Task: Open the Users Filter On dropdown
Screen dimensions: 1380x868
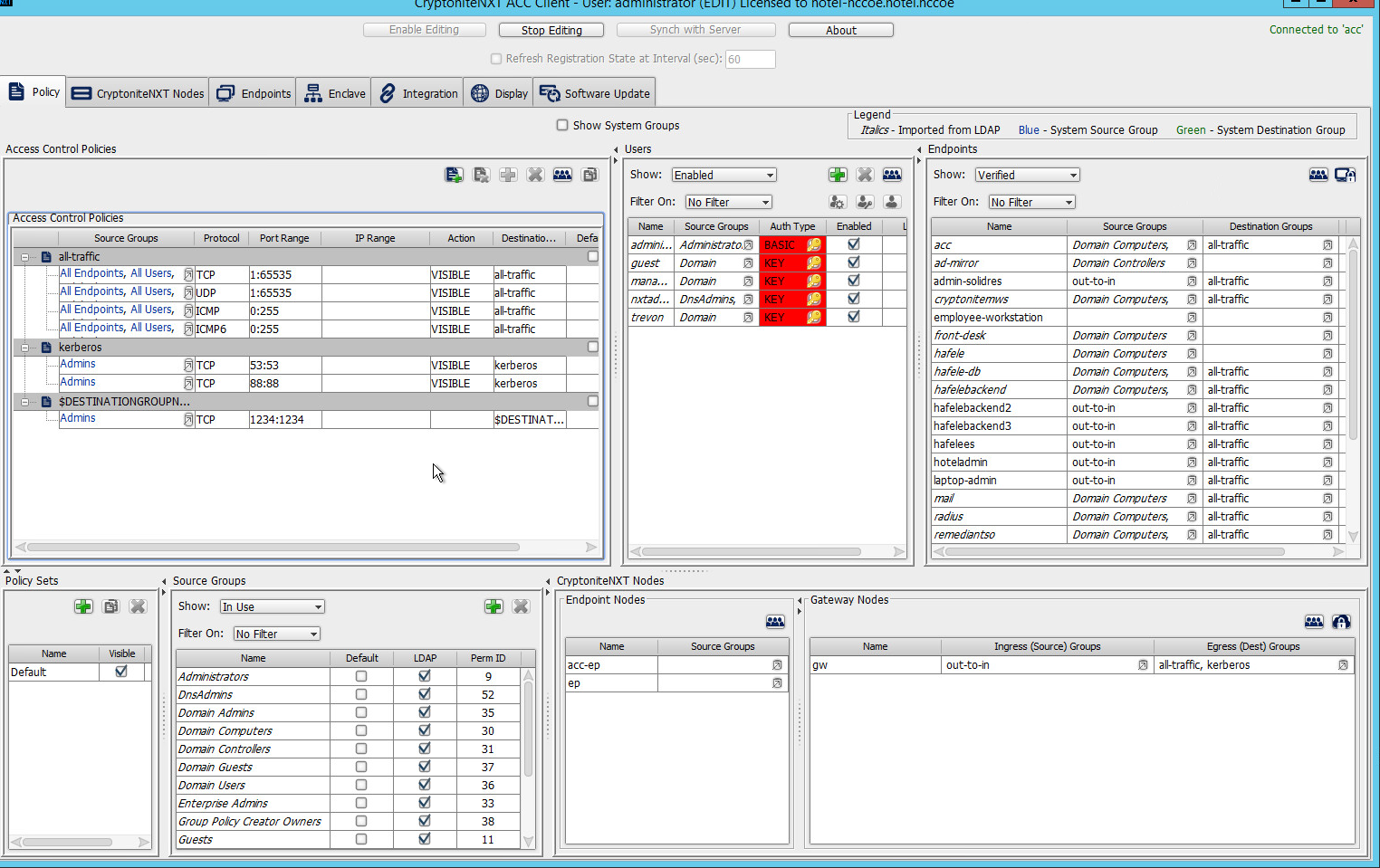Action: (x=728, y=202)
